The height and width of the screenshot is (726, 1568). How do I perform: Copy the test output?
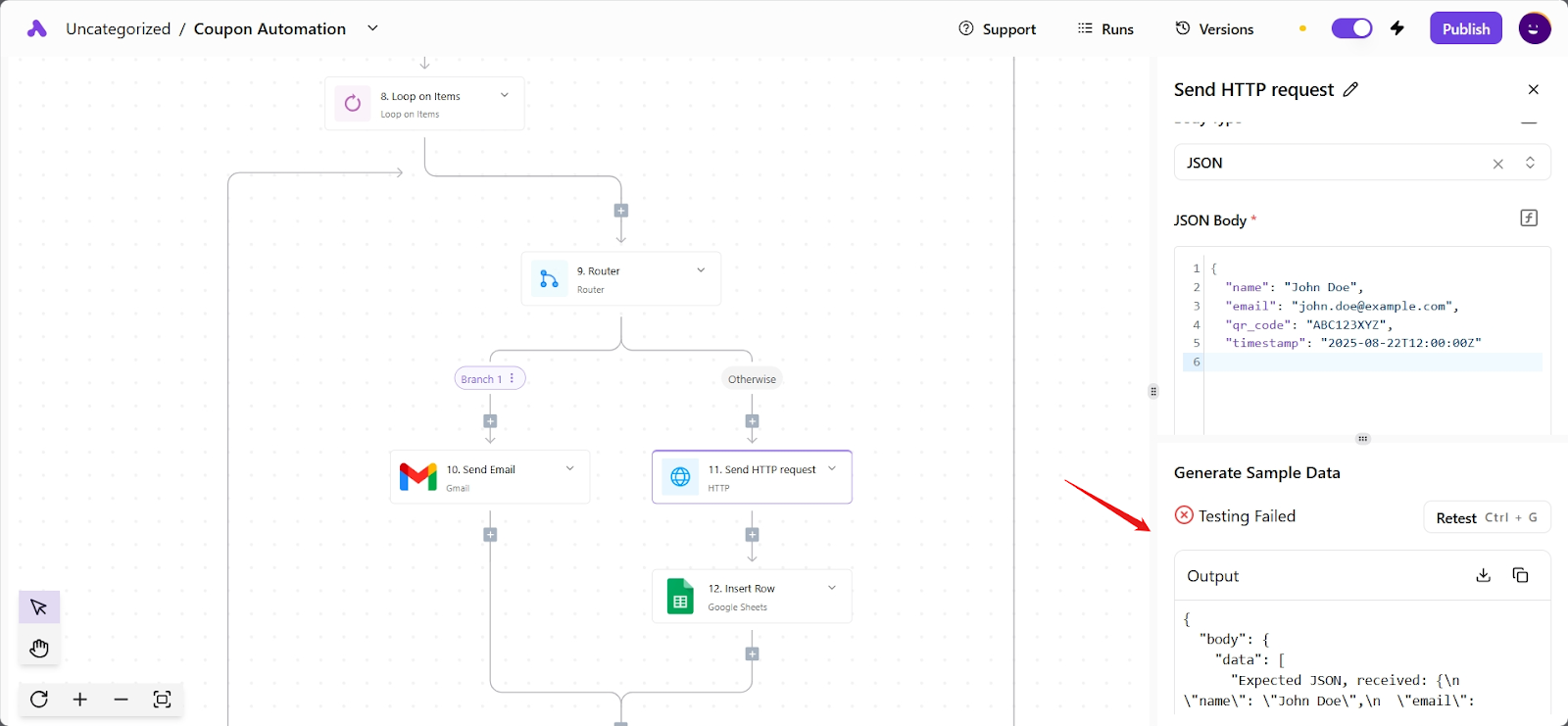pyautogui.click(x=1521, y=575)
